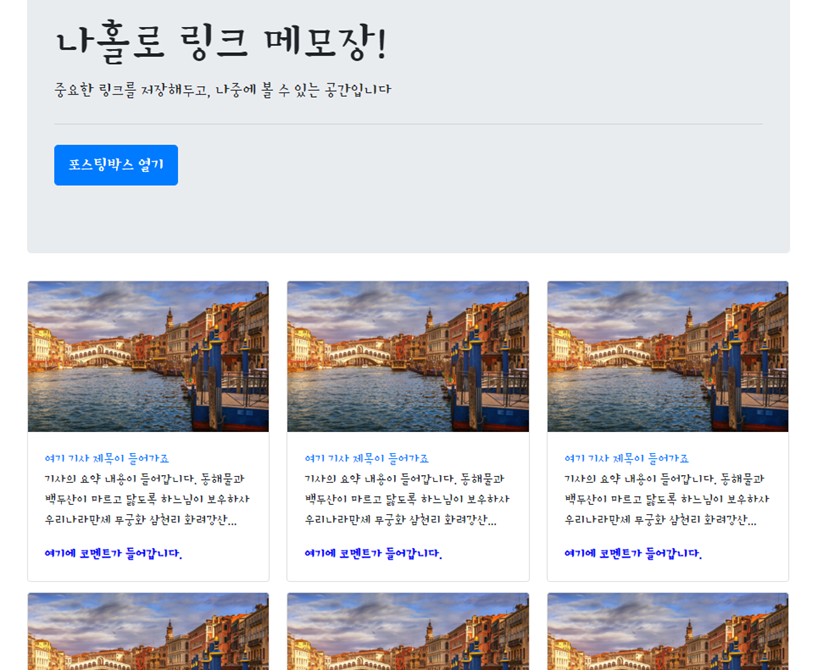Click the blue comment text in left card
Image resolution: width=818 pixels, height=670 pixels.
[x=113, y=553]
